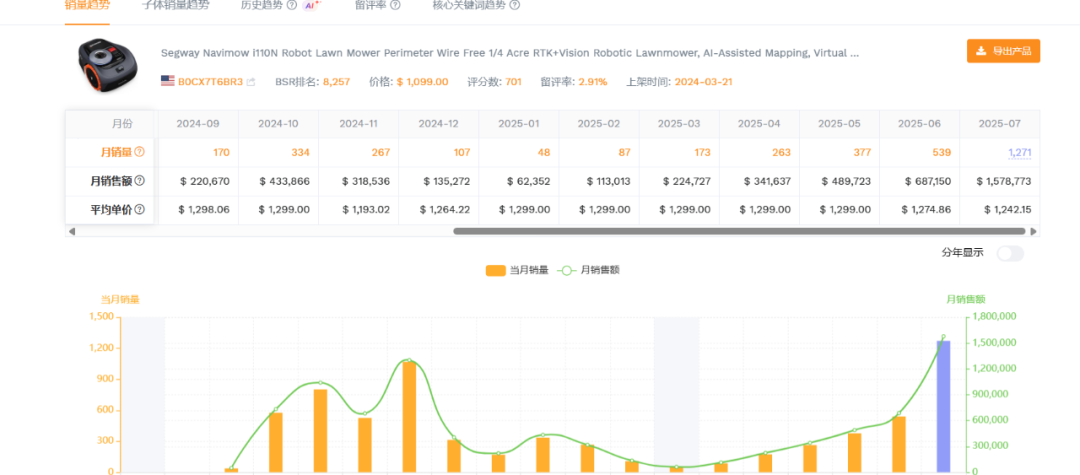Click the AI badge icon near 历史趋势
This screenshot has height=475, width=1080.
(310, 5)
